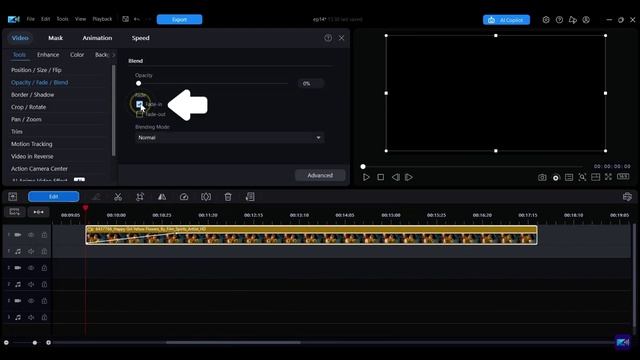640x360 pixels.
Task: Enable the Fade-out checkbox
Action: point(140,114)
